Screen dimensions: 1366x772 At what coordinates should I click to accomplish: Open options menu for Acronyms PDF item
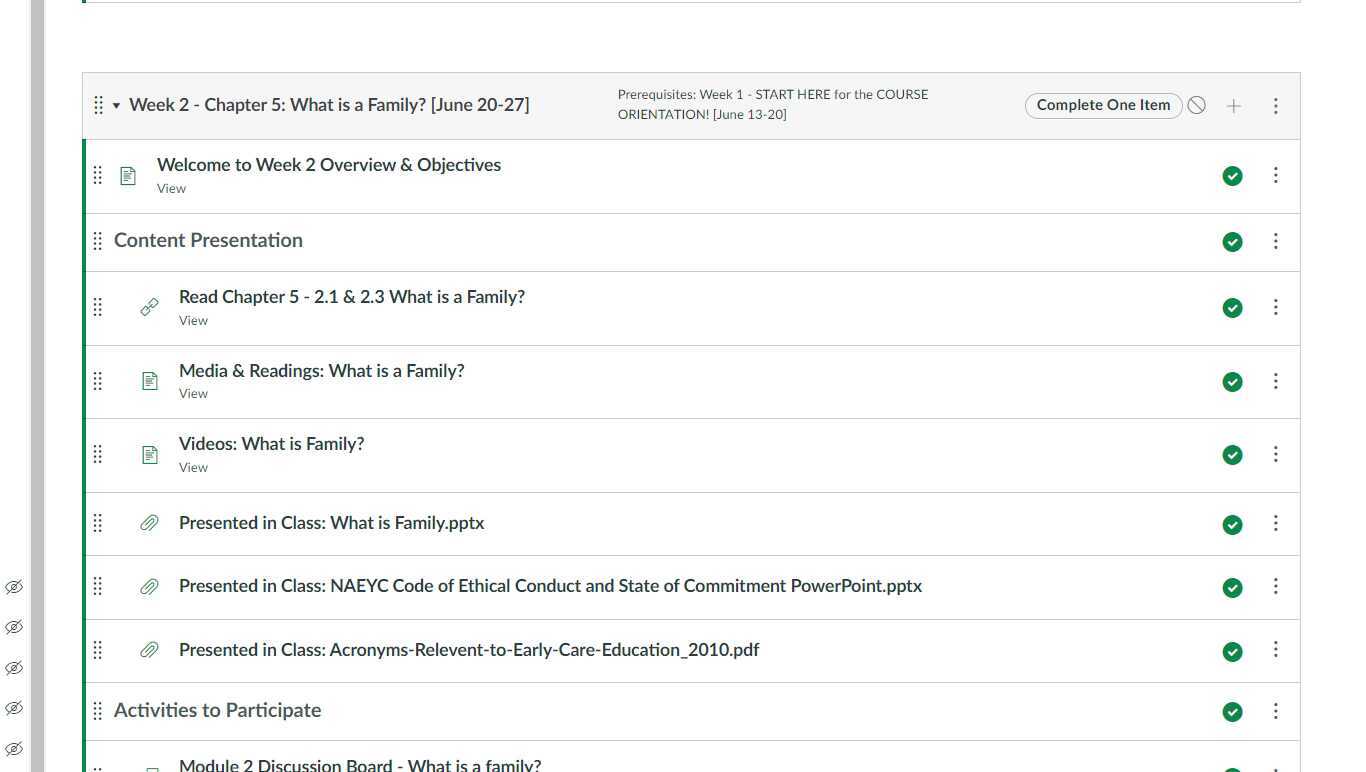point(1275,650)
